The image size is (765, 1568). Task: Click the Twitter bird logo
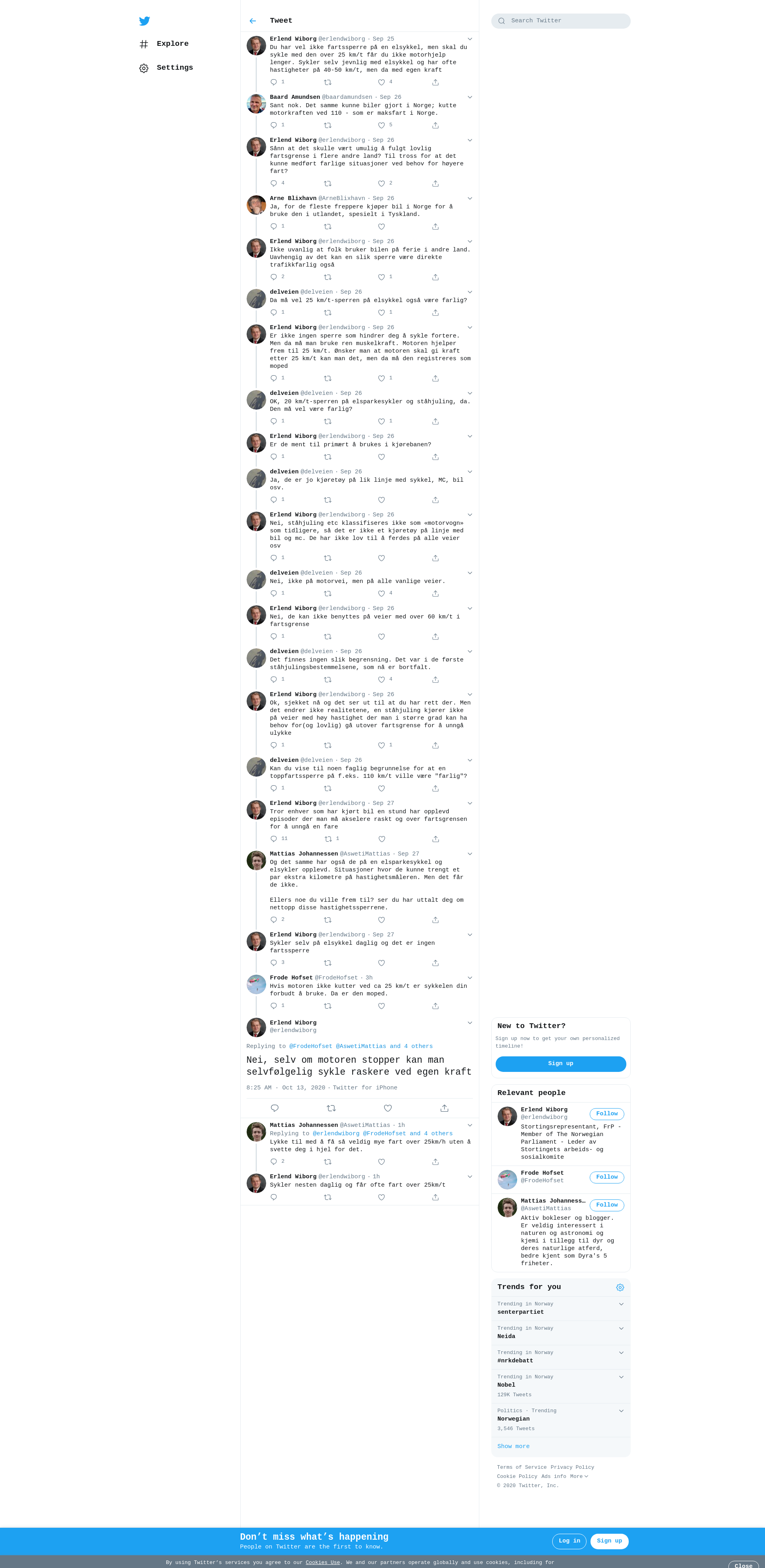click(x=144, y=21)
